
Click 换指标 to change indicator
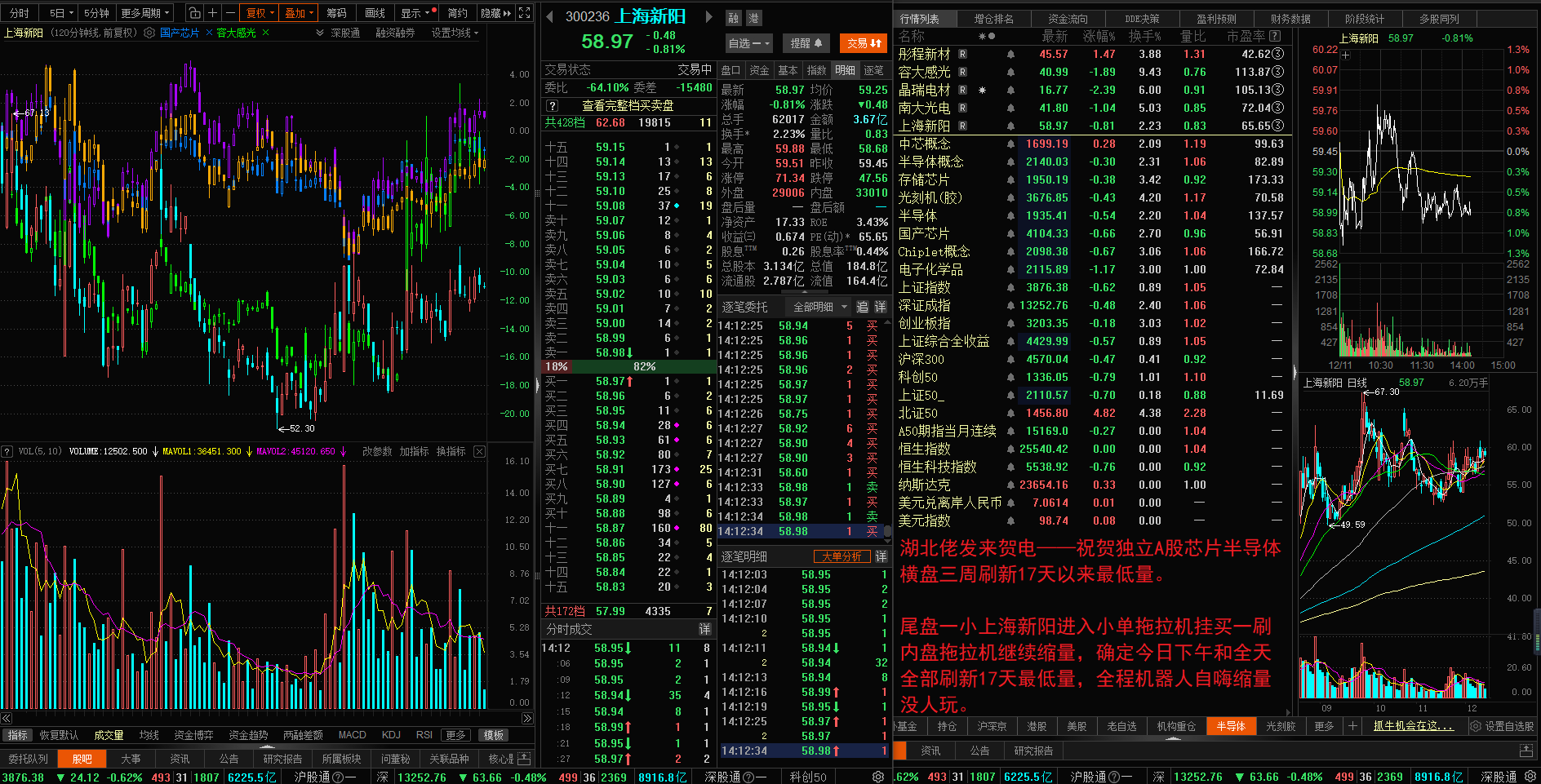(451, 451)
